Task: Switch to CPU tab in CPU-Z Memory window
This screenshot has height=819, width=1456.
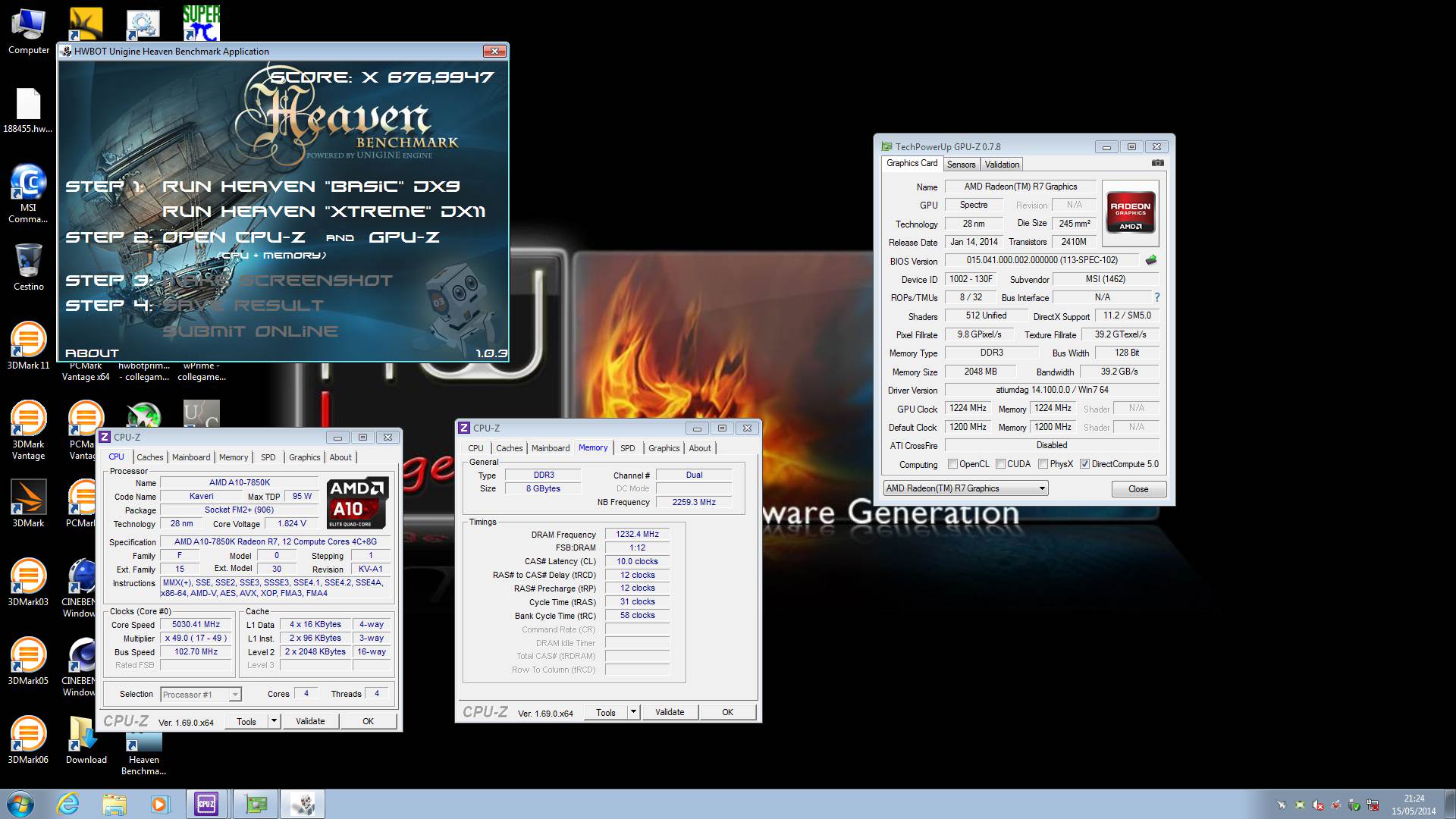Action: (x=475, y=448)
